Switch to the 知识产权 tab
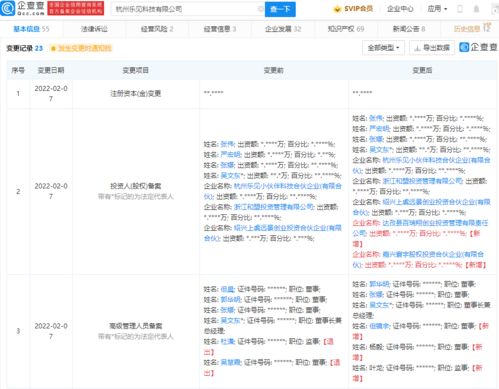Screen dimensions: 499x389 pyautogui.click(x=346, y=29)
